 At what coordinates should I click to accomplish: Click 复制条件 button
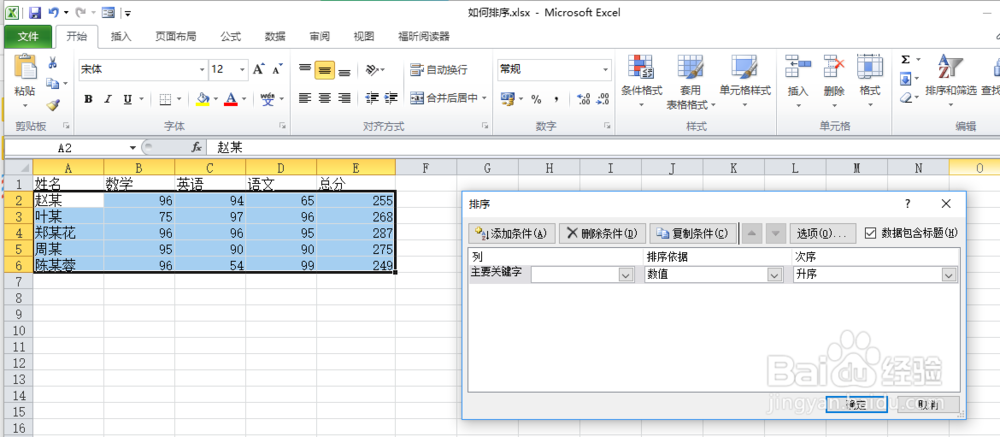(693, 233)
